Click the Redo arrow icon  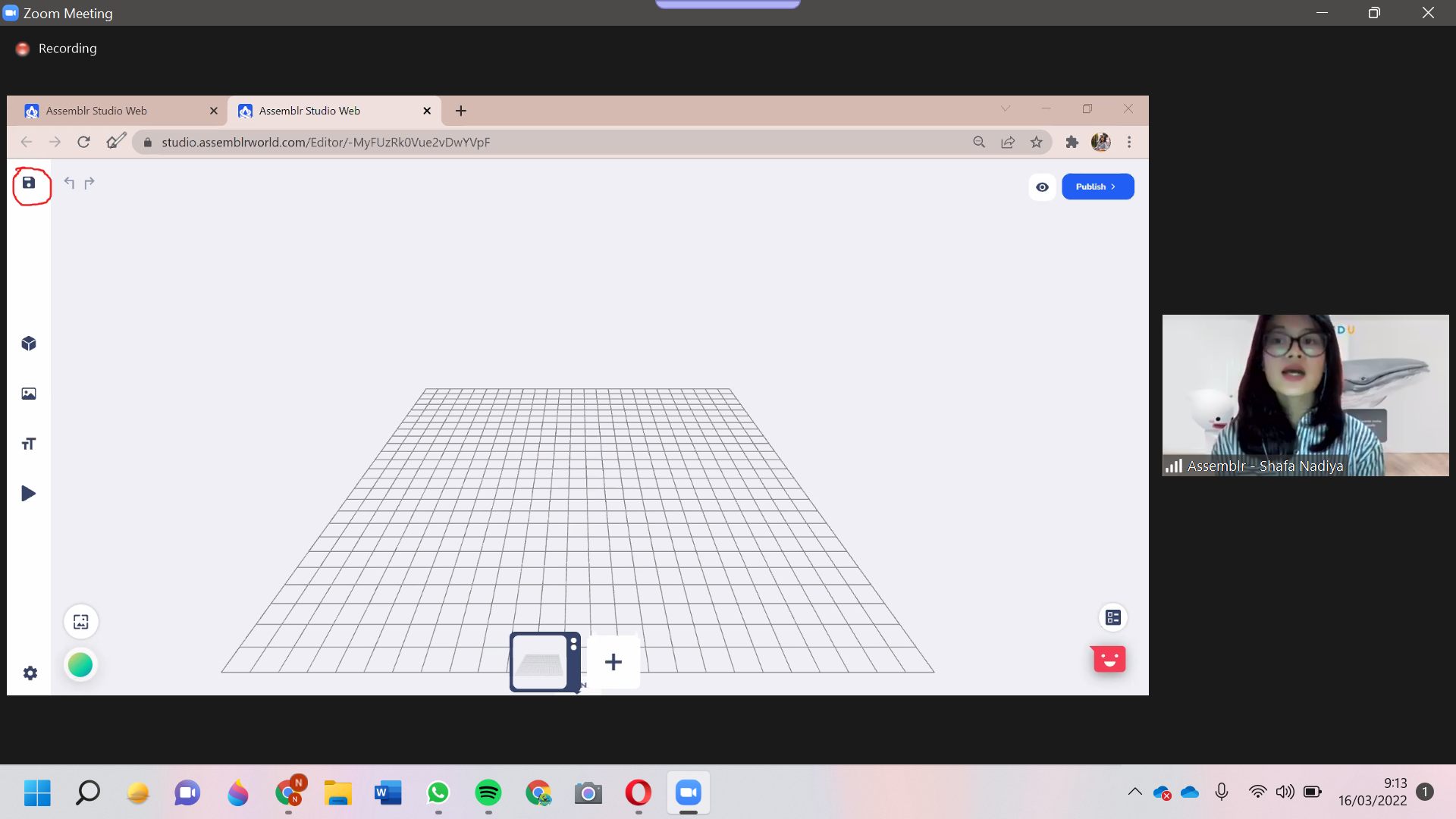[x=89, y=183]
